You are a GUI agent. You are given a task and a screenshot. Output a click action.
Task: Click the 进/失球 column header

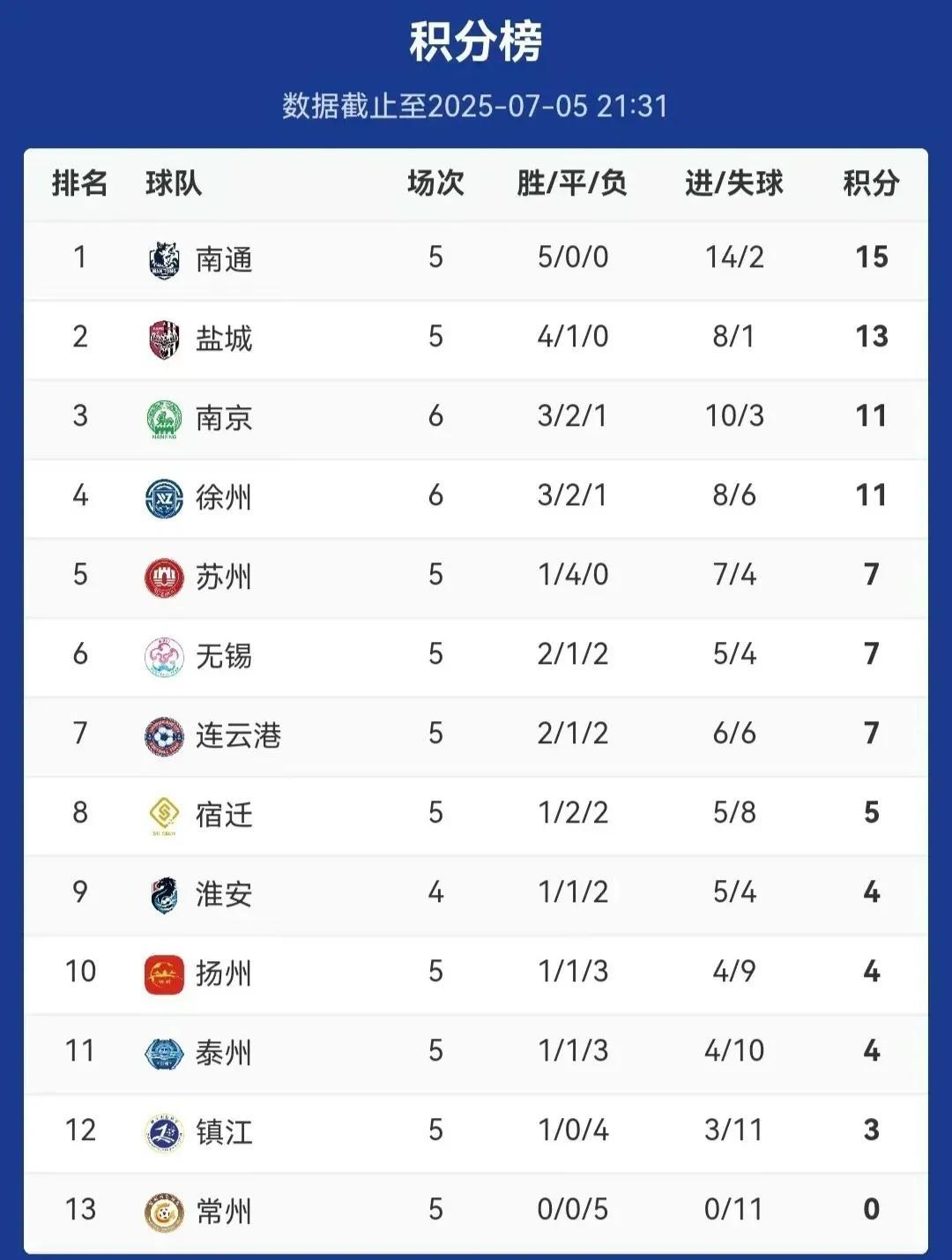(x=734, y=183)
